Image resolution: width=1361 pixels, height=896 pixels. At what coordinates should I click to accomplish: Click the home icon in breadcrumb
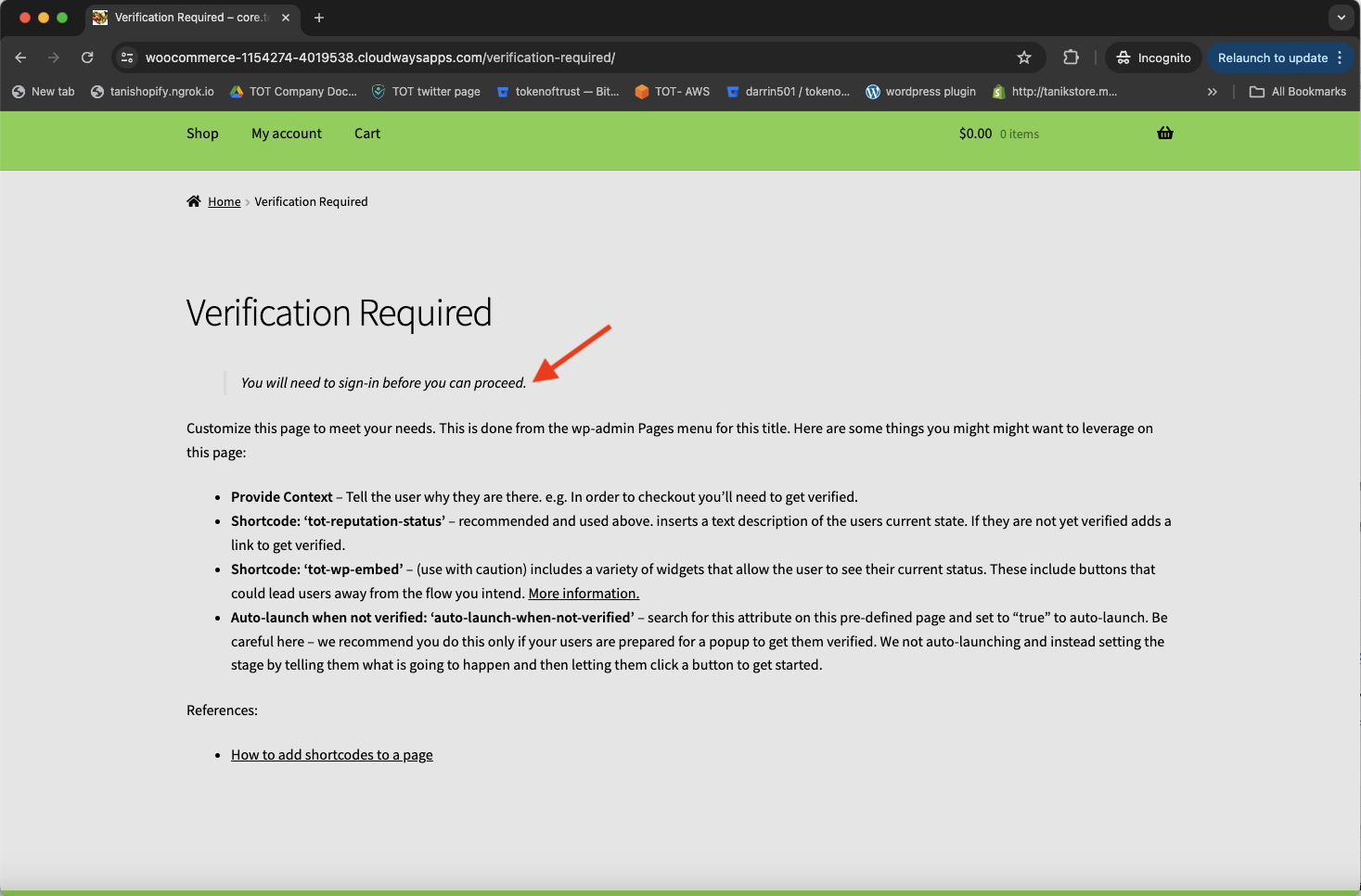(x=194, y=201)
